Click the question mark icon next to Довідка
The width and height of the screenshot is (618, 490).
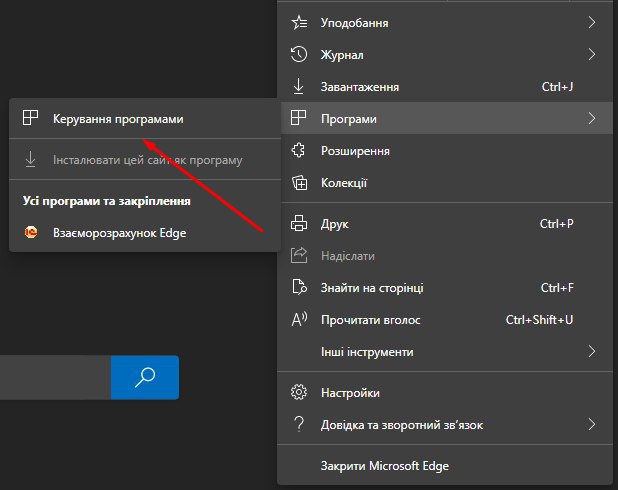tap(299, 425)
